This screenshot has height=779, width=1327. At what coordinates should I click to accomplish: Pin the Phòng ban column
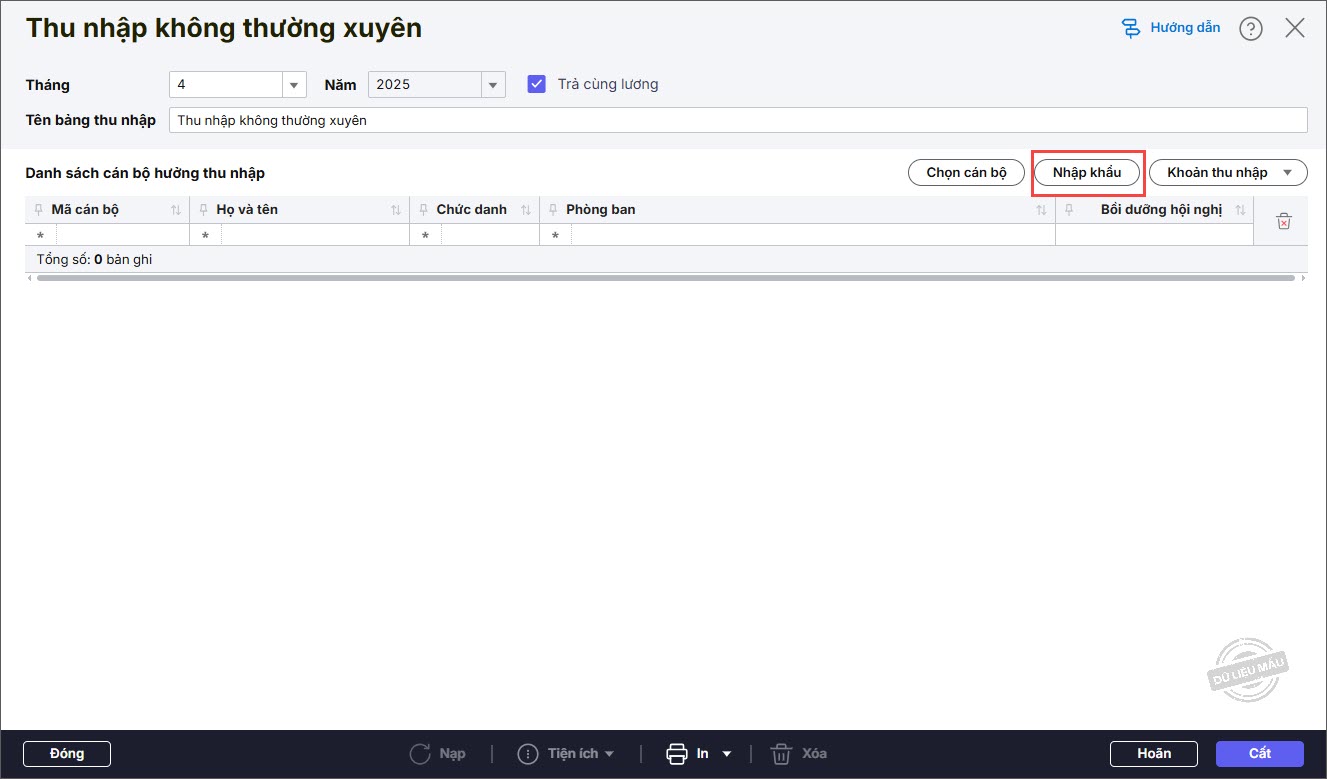click(x=553, y=210)
